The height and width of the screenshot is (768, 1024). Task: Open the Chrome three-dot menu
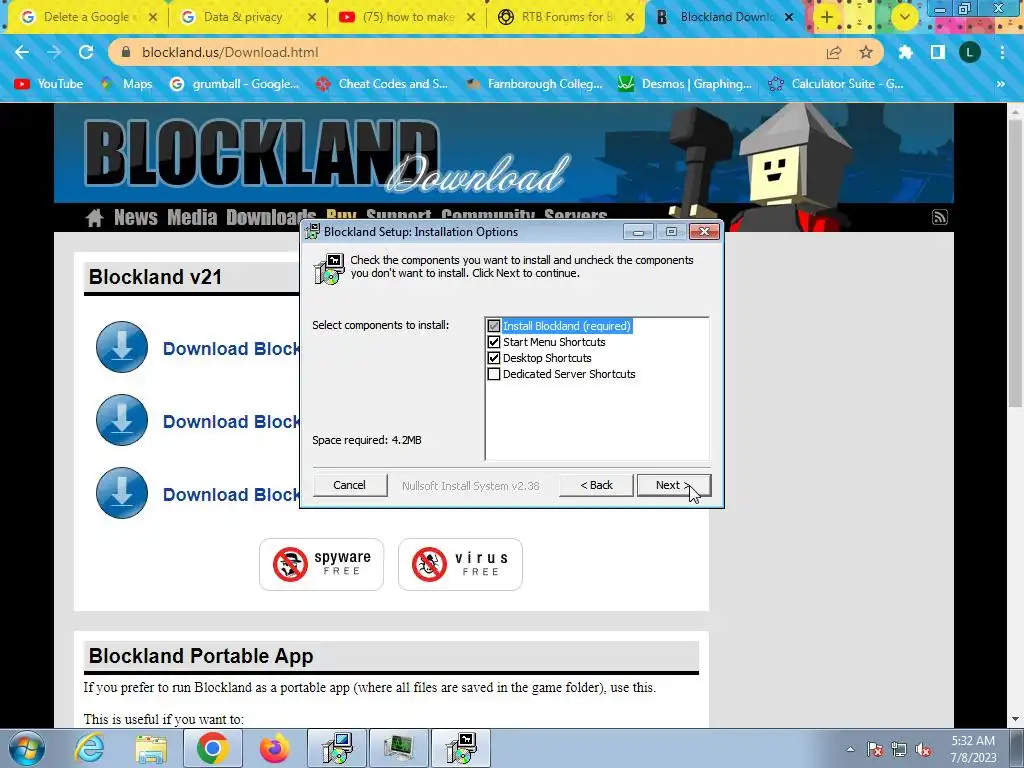point(1002,52)
